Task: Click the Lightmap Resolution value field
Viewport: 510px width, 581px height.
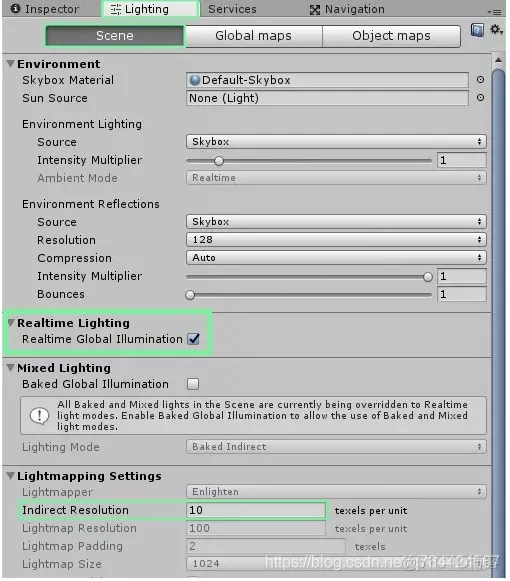Action: (x=256, y=528)
